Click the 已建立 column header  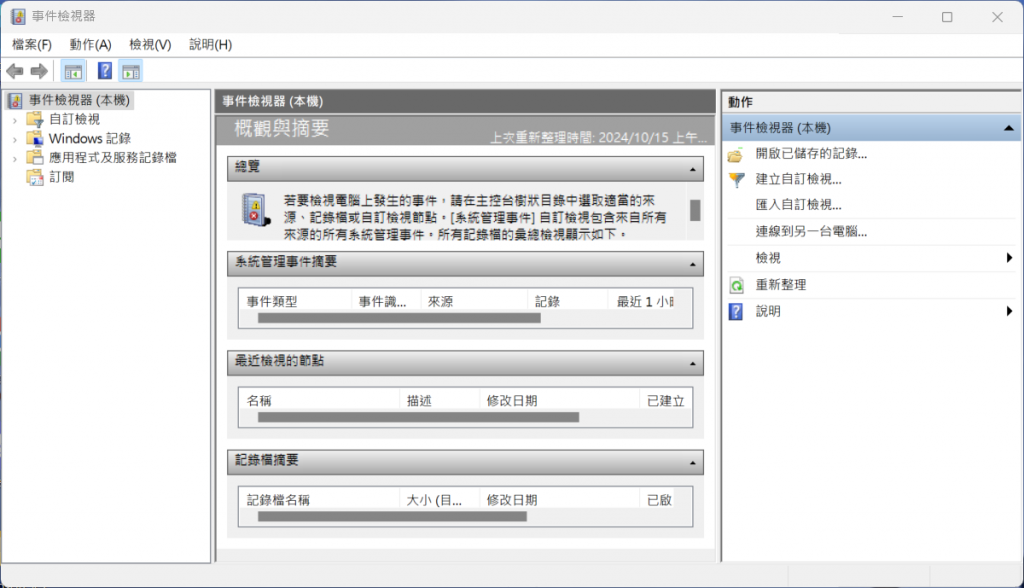tap(665, 400)
